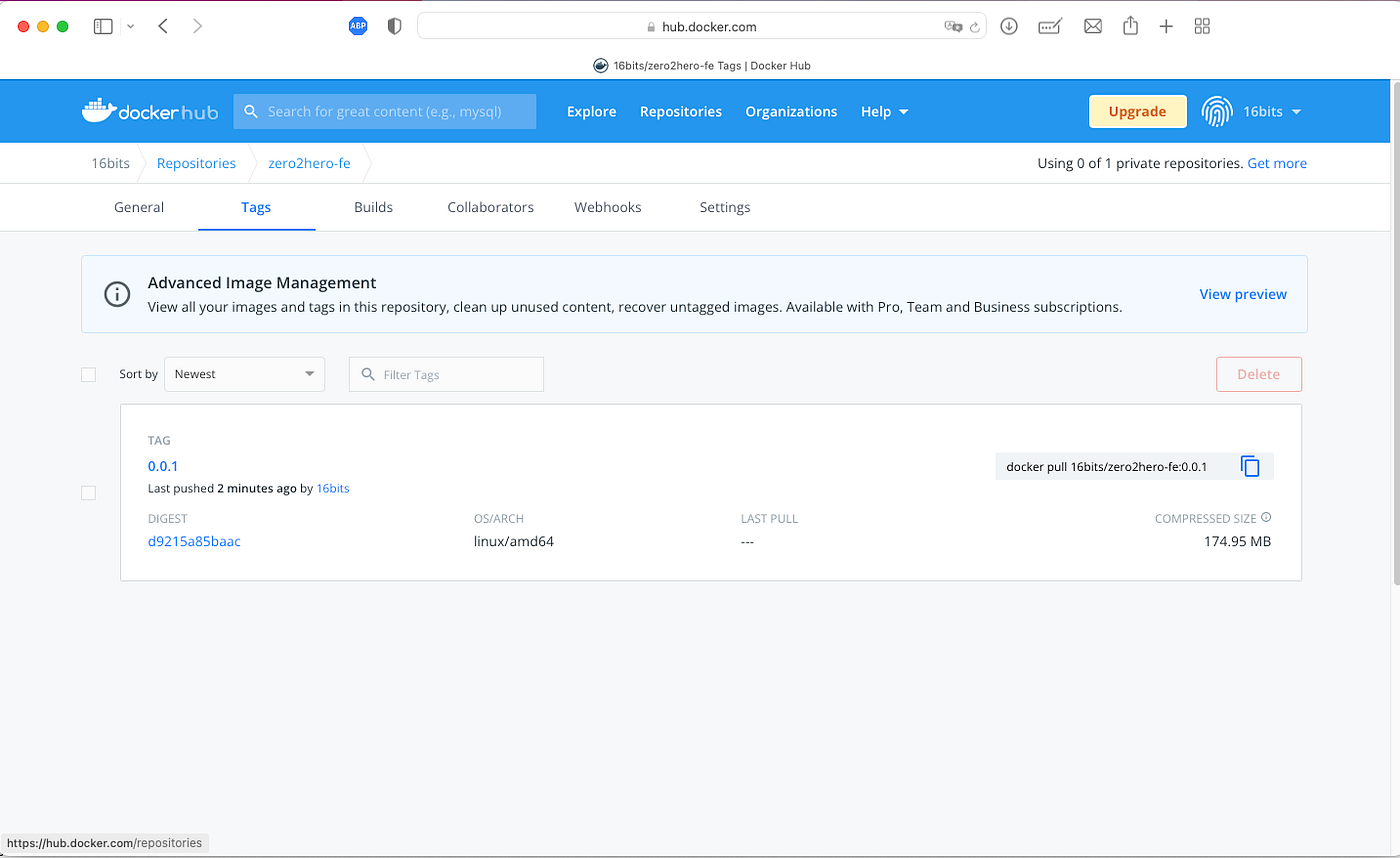Click the docker pull command text

pyautogui.click(x=1107, y=466)
